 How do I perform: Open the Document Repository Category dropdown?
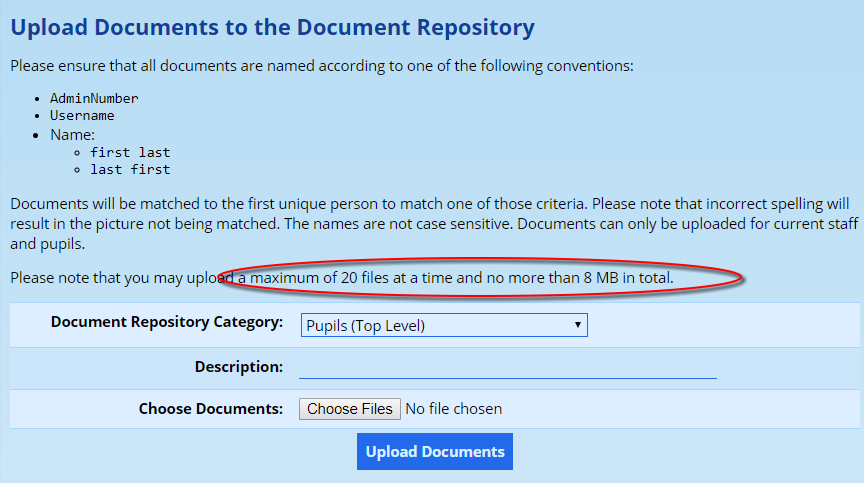443,325
